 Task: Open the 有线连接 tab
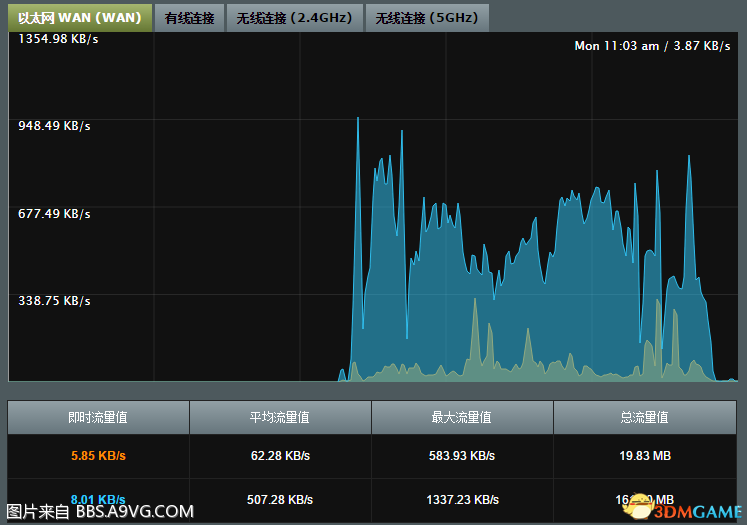(189, 17)
